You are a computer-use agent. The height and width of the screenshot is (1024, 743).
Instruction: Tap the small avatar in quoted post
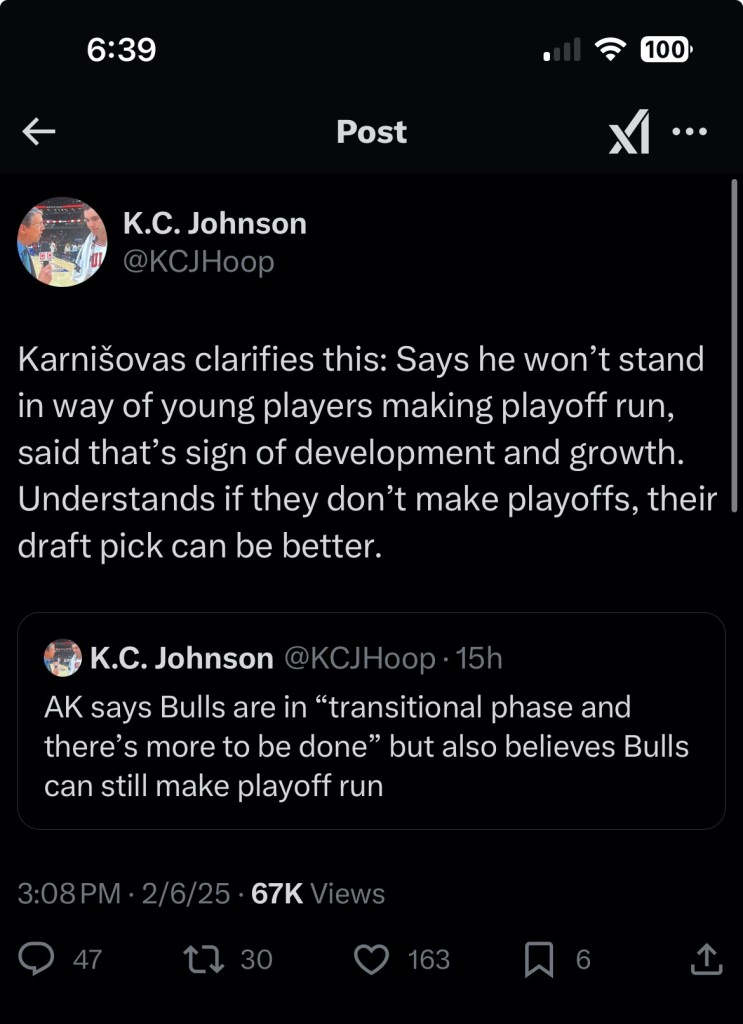pyautogui.click(x=63, y=658)
